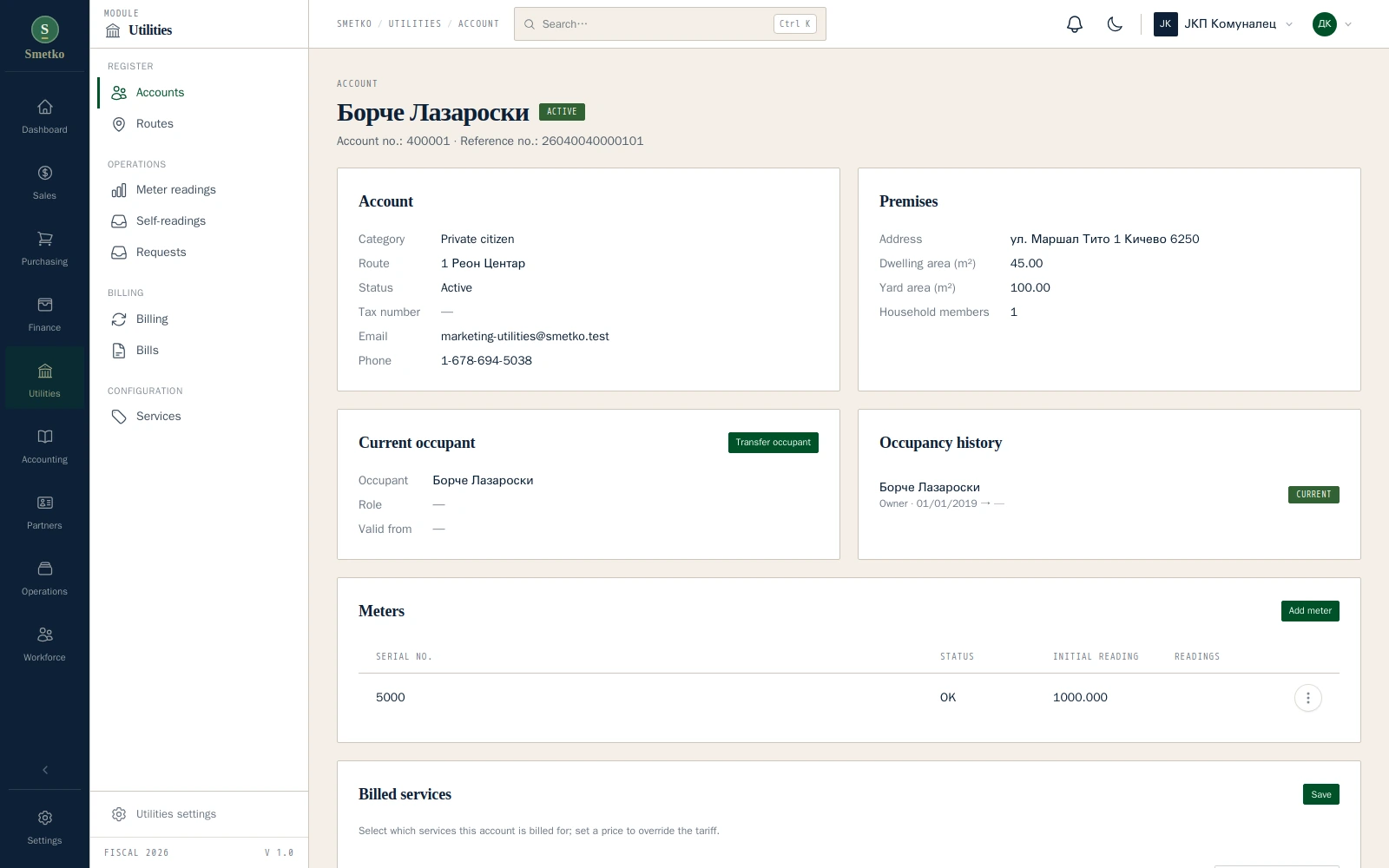The image size is (1389, 868).
Task: Click the ACTIVE status badge
Action: point(562,112)
